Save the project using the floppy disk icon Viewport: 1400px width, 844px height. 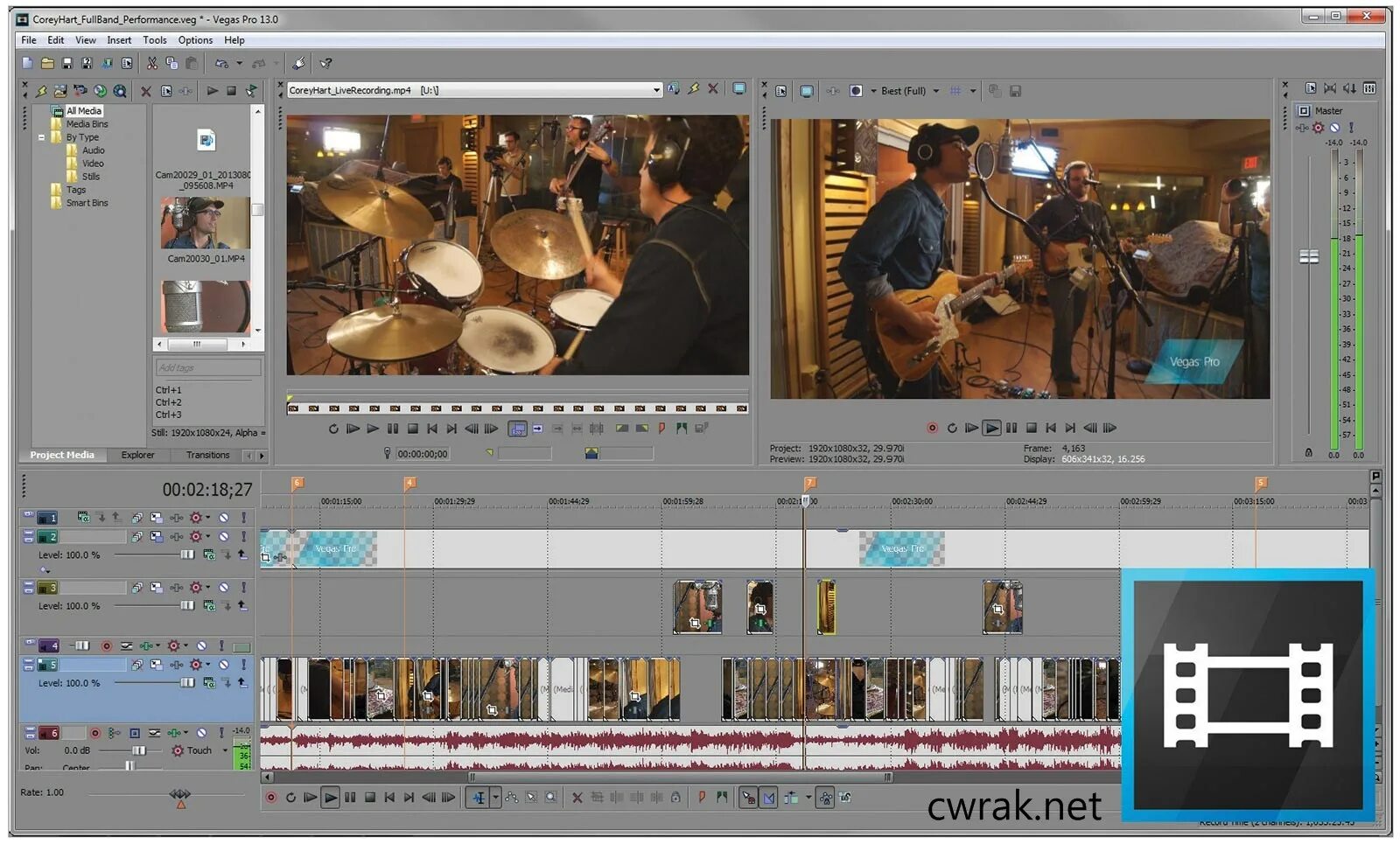pos(67,63)
